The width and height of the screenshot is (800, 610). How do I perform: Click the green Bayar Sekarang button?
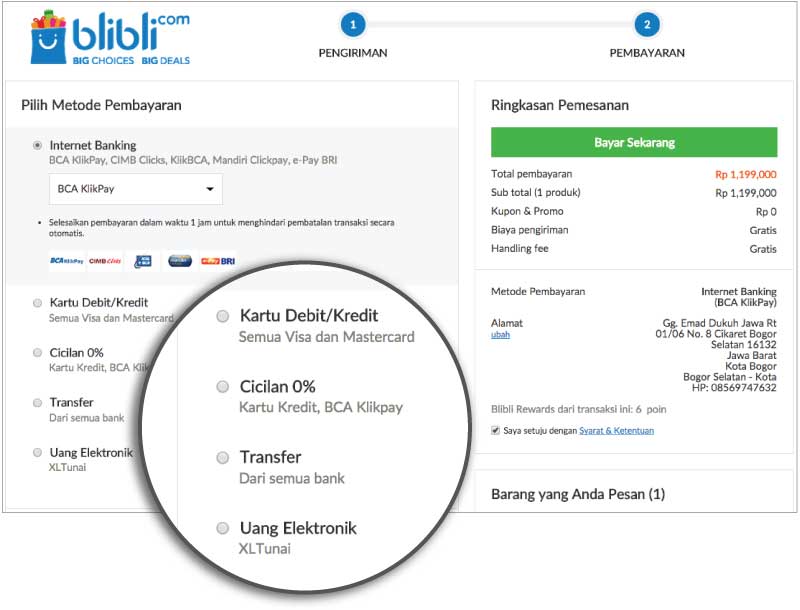634,142
